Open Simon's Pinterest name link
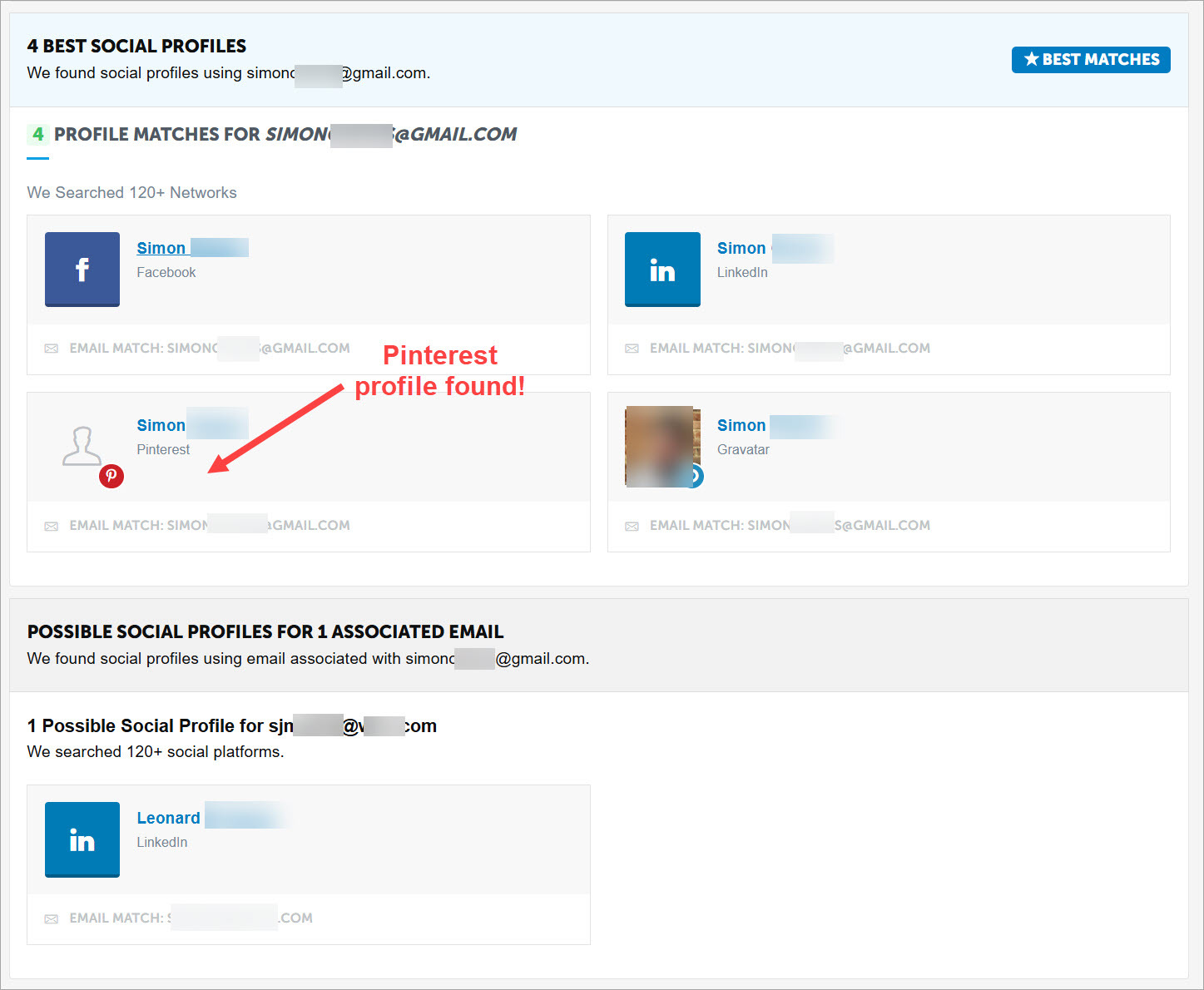Viewport: 1204px width, 990px height. [x=160, y=424]
